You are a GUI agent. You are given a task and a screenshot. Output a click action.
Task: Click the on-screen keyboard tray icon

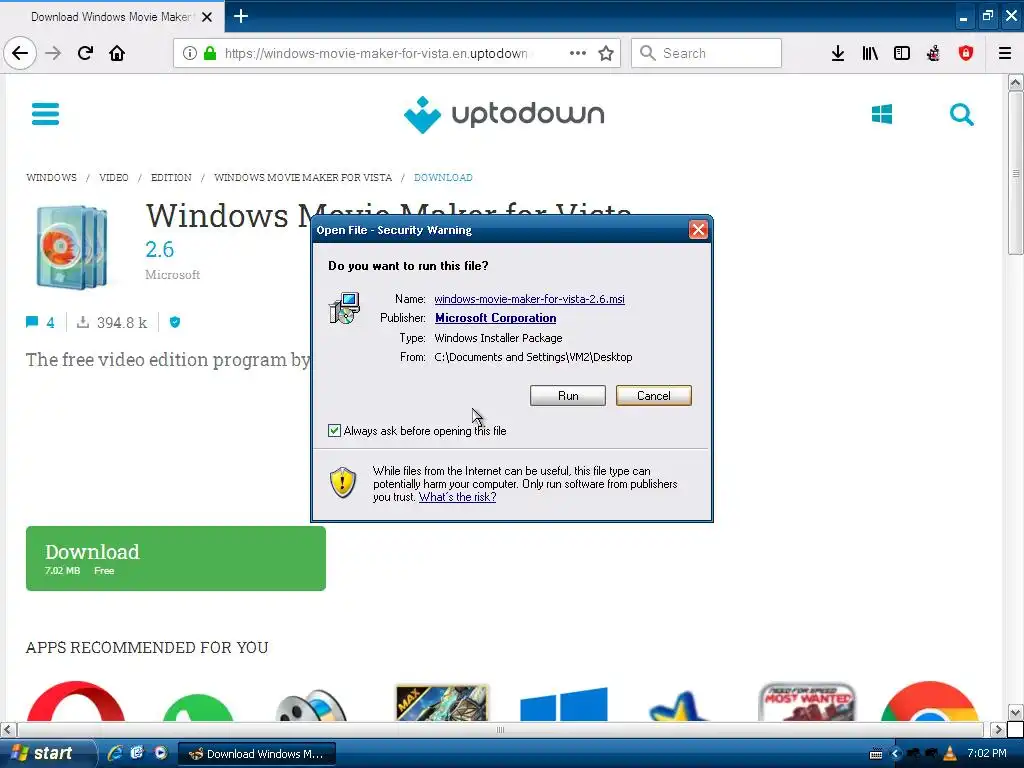pyautogui.click(x=876, y=754)
